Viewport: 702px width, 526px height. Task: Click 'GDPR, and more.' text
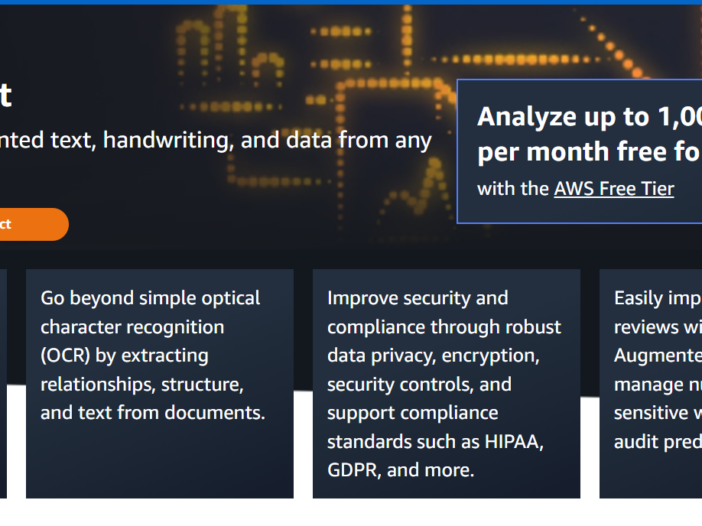401,470
